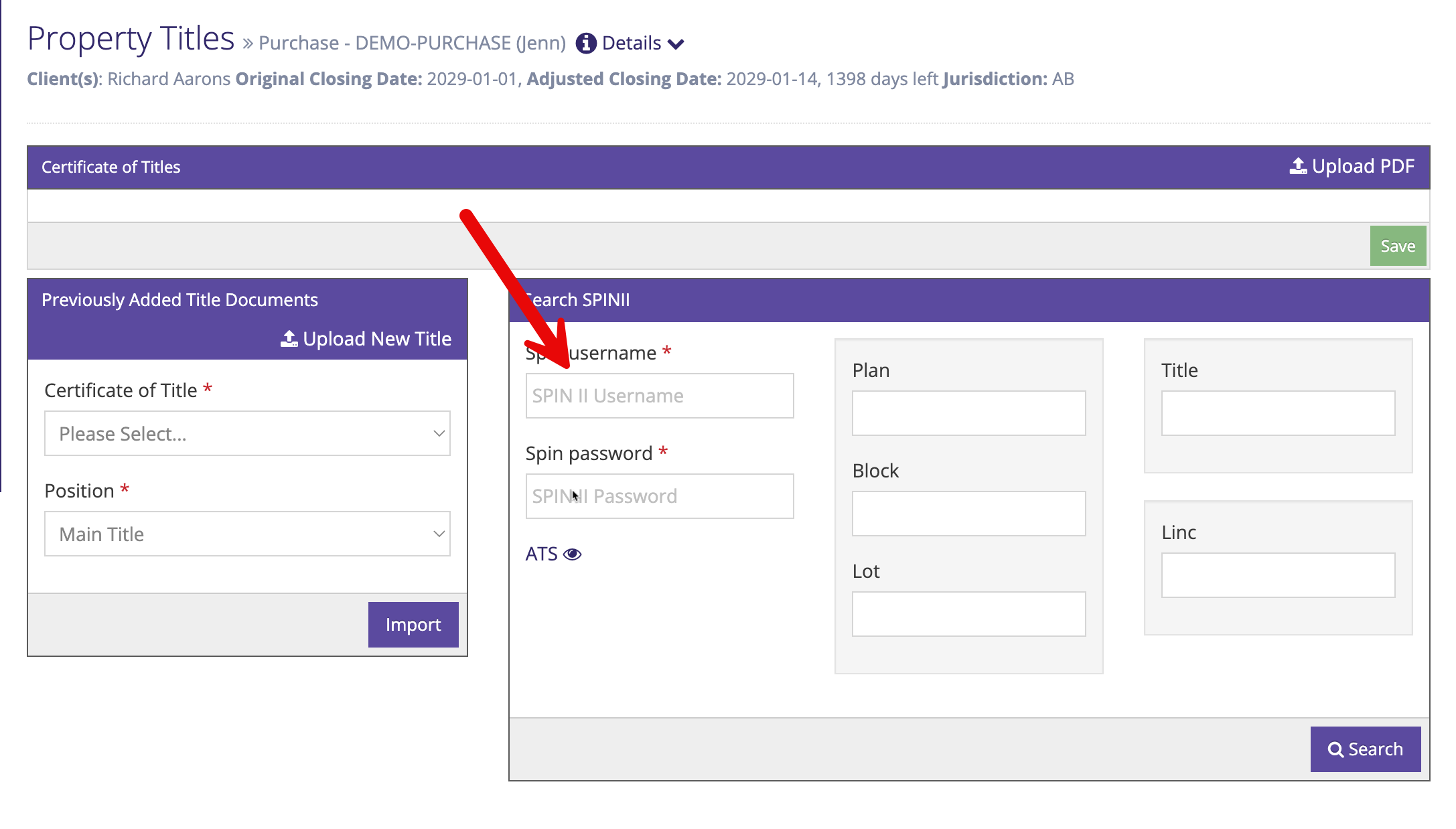Focus the Lot input box
Viewport: 1456px width, 829px height.
point(968,614)
